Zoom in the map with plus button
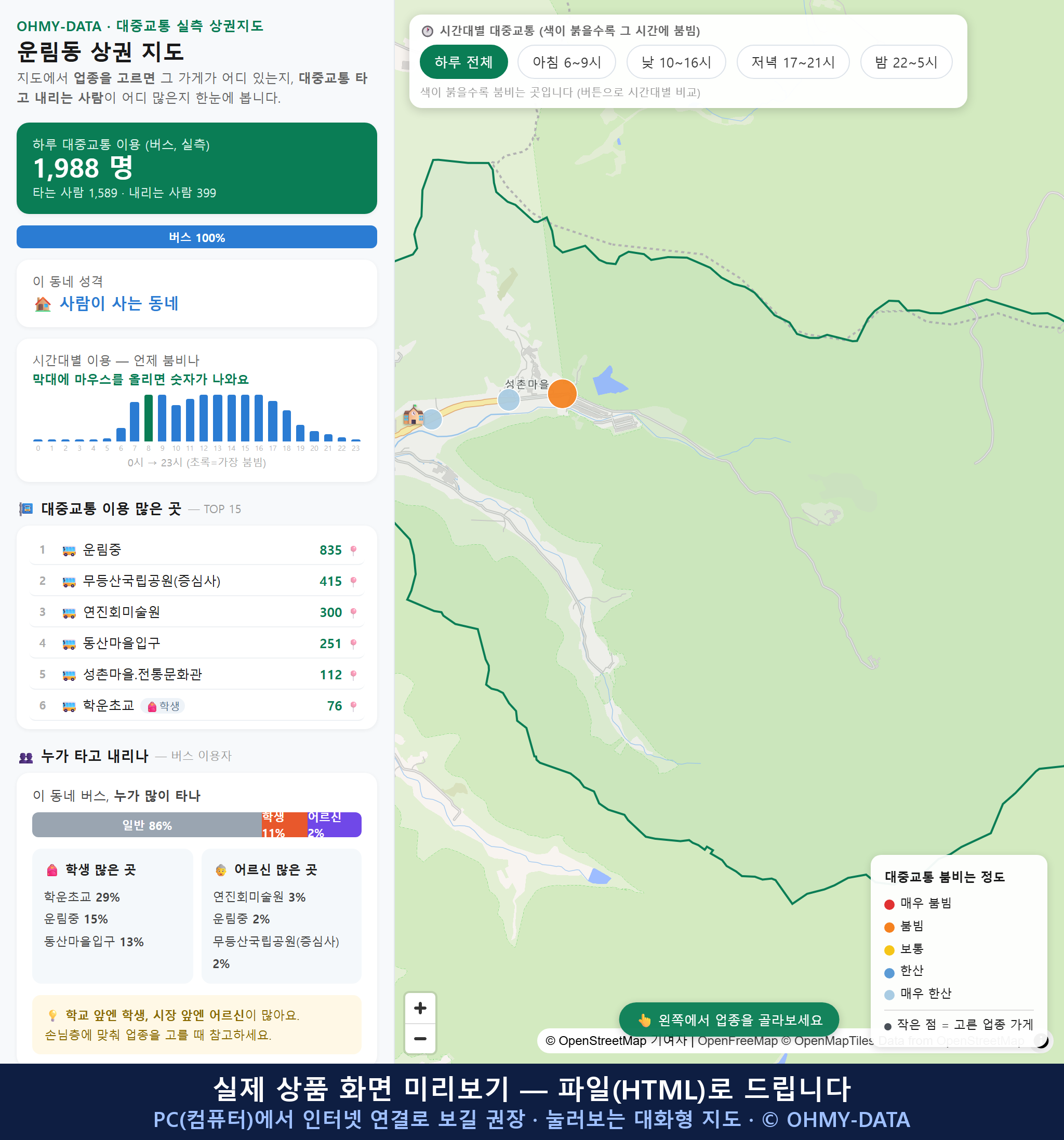The width and height of the screenshot is (1064, 1140). (420, 1008)
